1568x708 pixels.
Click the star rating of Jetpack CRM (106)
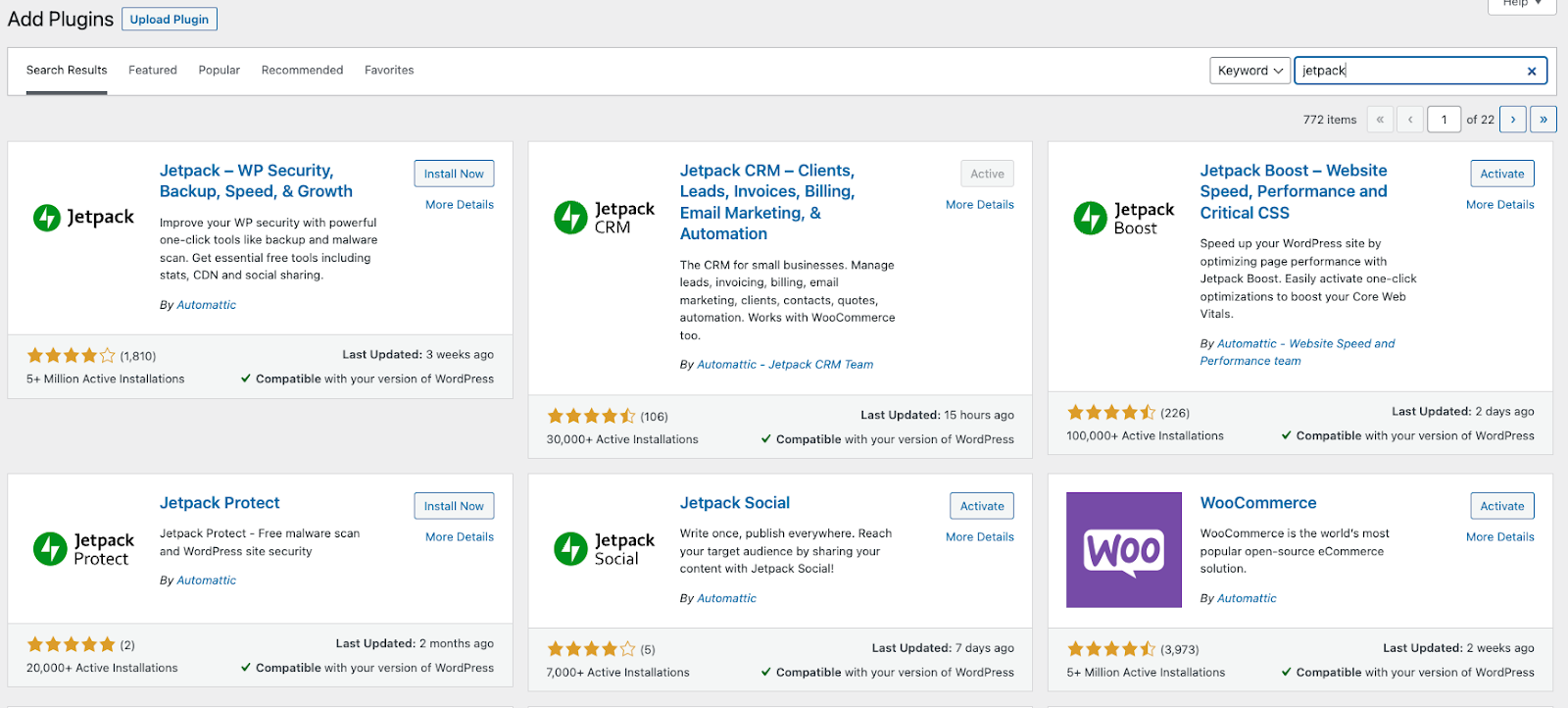pos(591,416)
